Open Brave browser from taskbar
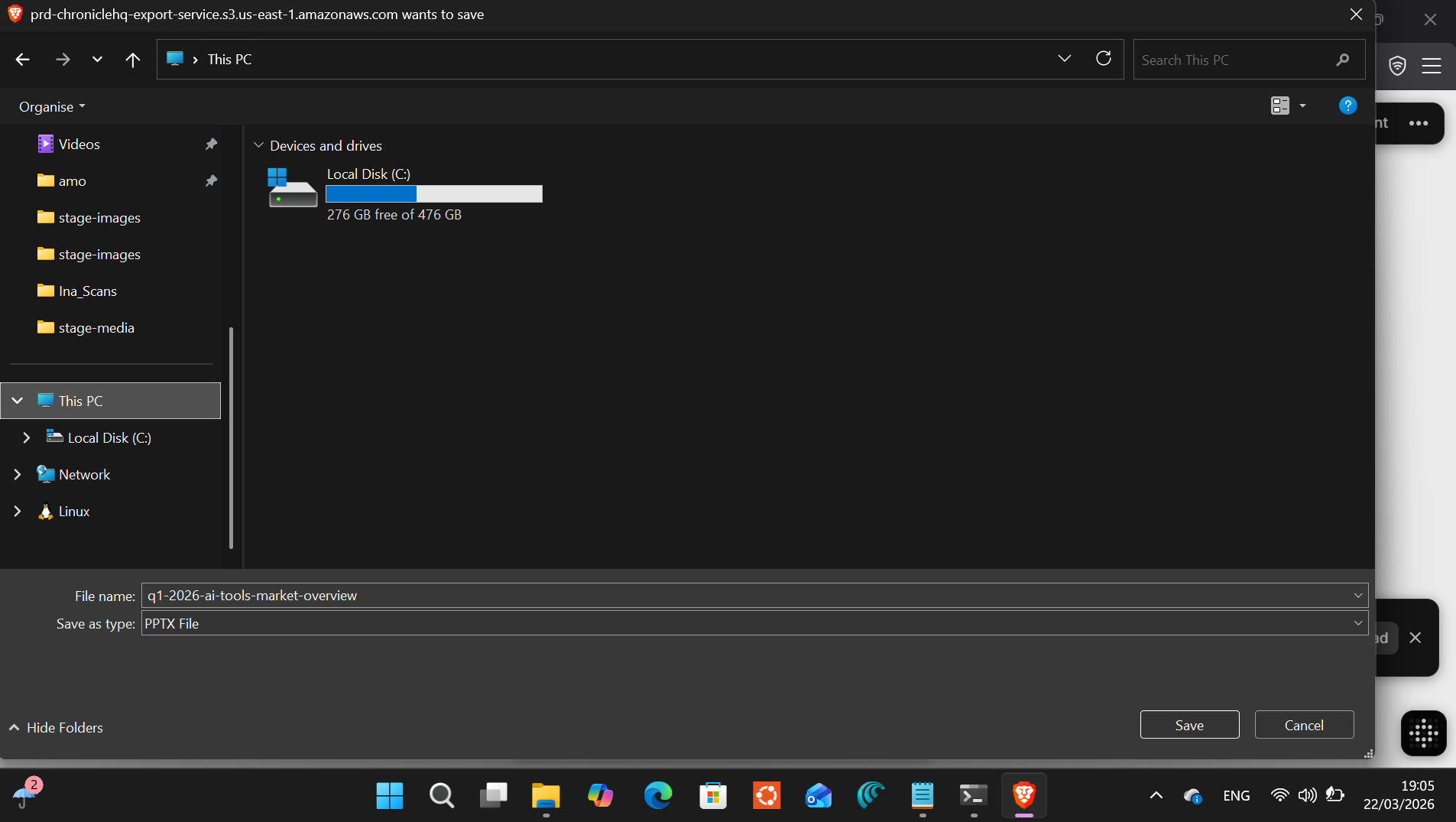 (x=1024, y=796)
